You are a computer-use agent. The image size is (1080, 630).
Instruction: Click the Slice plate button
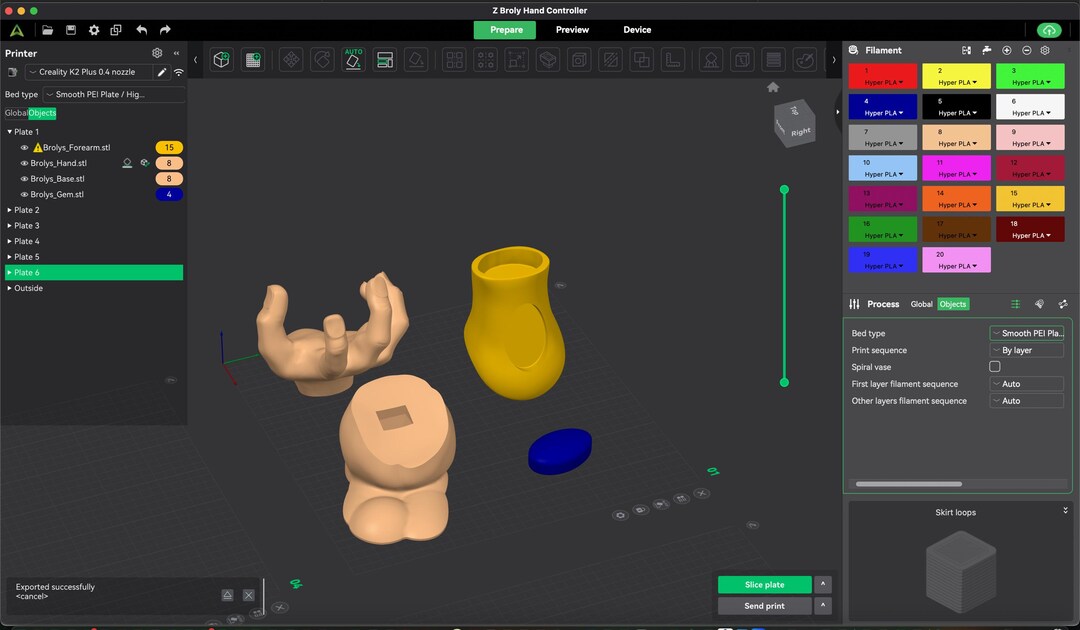click(765, 585)
